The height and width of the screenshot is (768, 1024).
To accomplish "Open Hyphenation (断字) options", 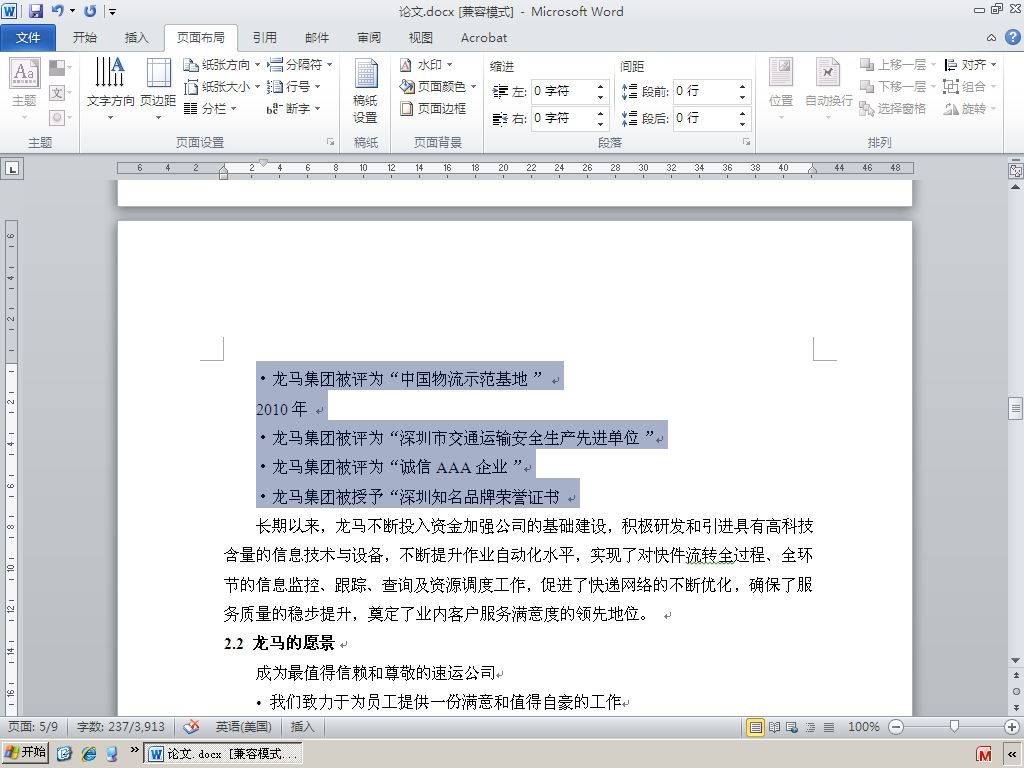I will point(294,108).
